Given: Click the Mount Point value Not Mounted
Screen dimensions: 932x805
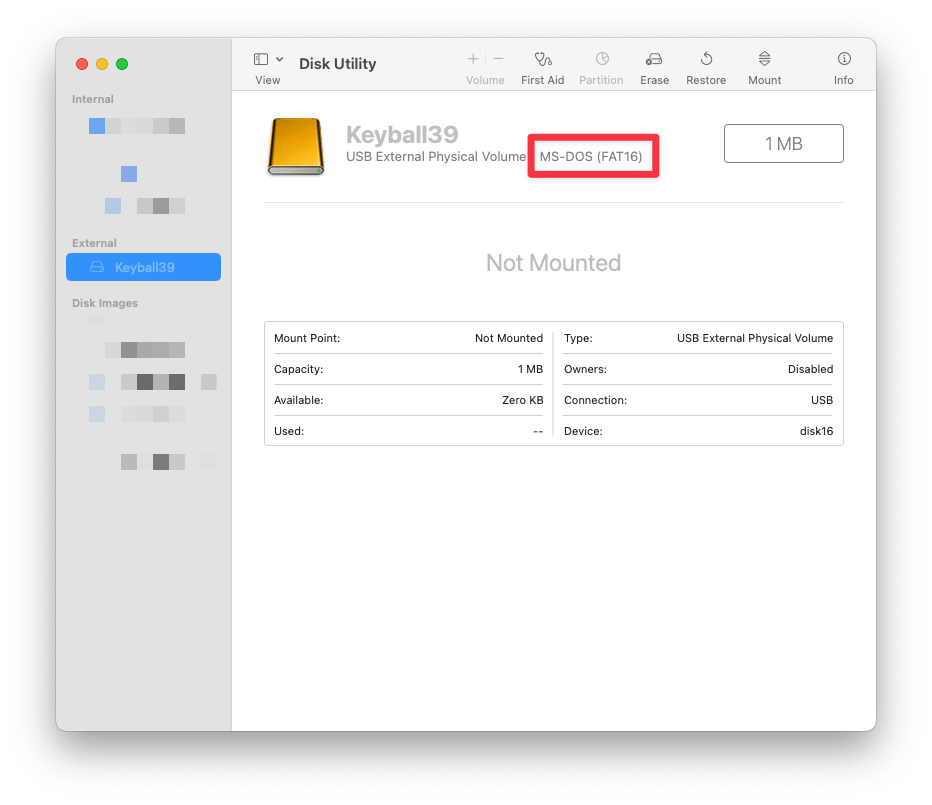Looking at the screenshot, I should point(509,338).
